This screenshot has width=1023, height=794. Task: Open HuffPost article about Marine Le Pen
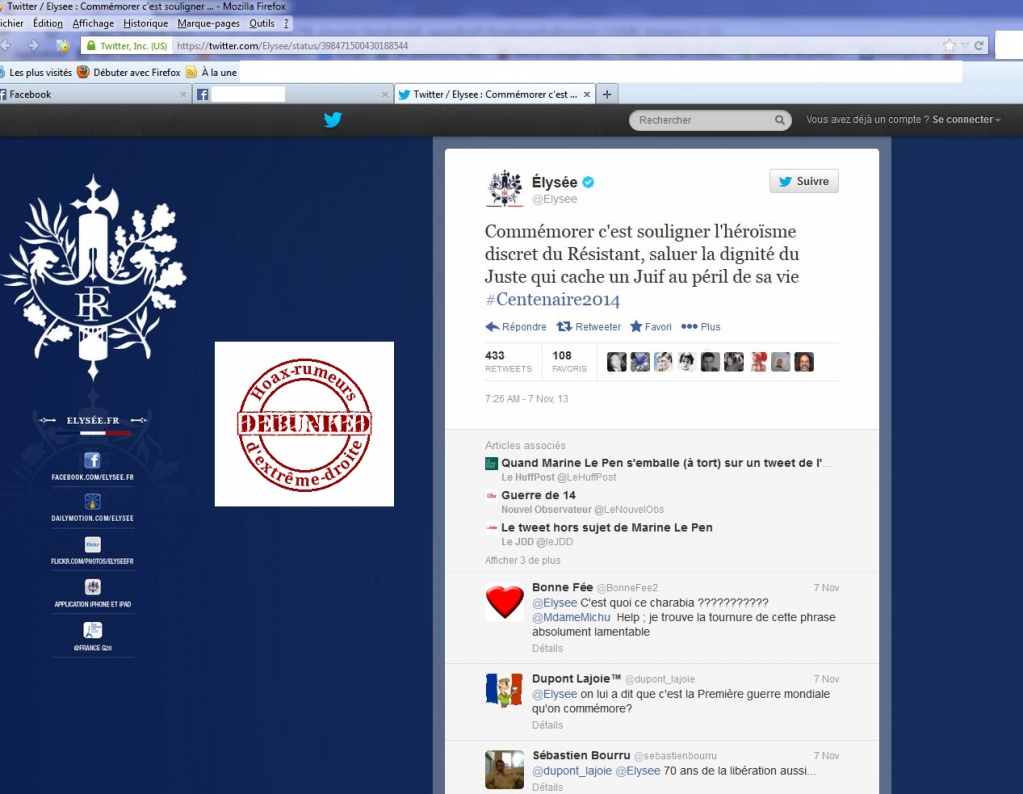pos(666,463)
